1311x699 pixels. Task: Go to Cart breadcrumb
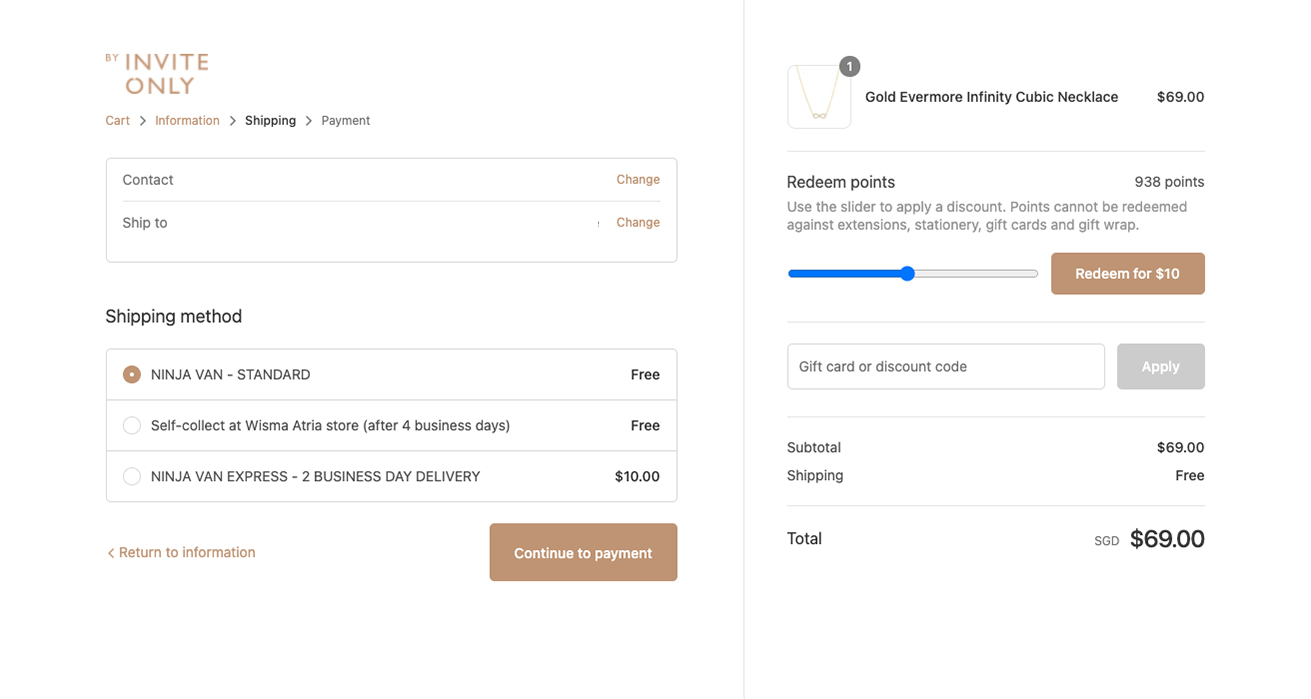click(117, 121)
